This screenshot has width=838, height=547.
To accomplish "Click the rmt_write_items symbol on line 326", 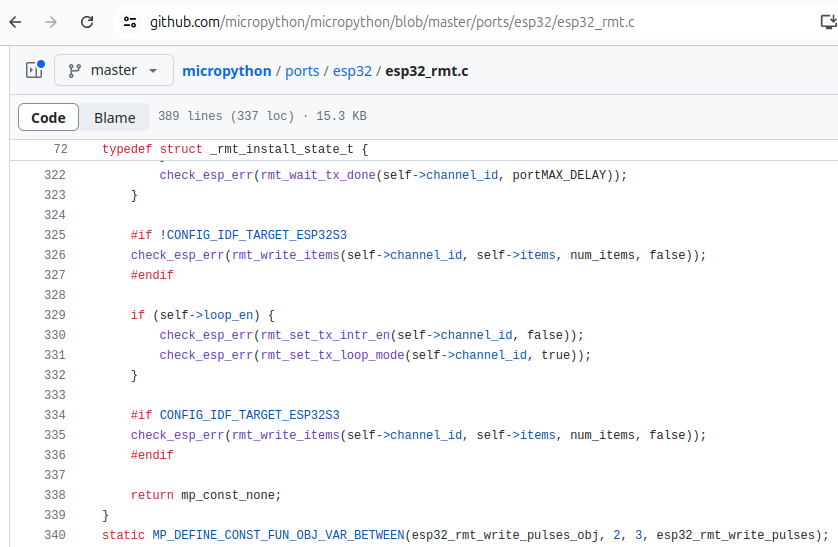I will click(x=285, y=255).
